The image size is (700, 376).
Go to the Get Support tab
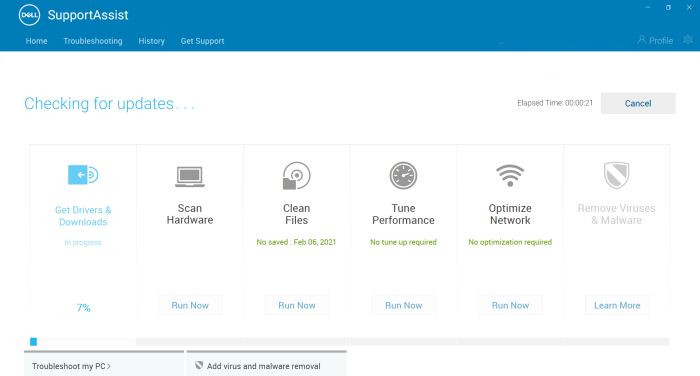pos(202,41)
